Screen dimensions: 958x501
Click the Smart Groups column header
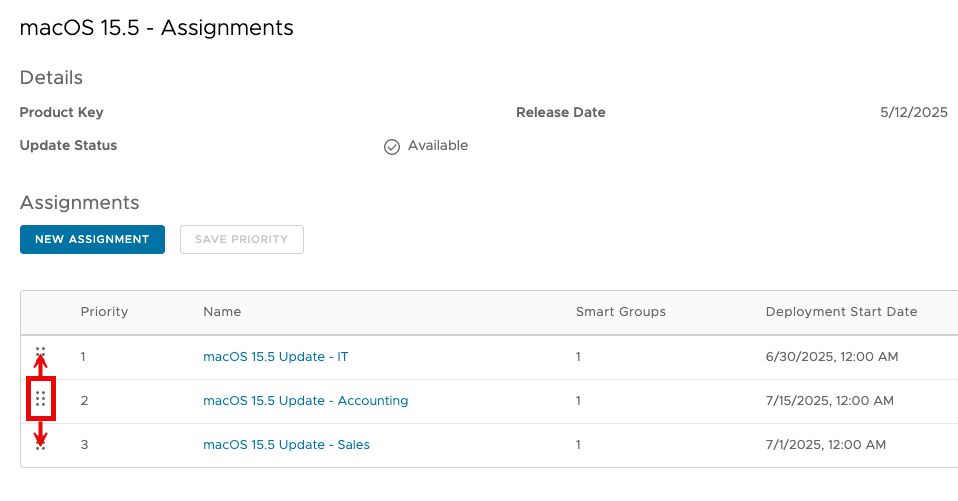[620, 312]
